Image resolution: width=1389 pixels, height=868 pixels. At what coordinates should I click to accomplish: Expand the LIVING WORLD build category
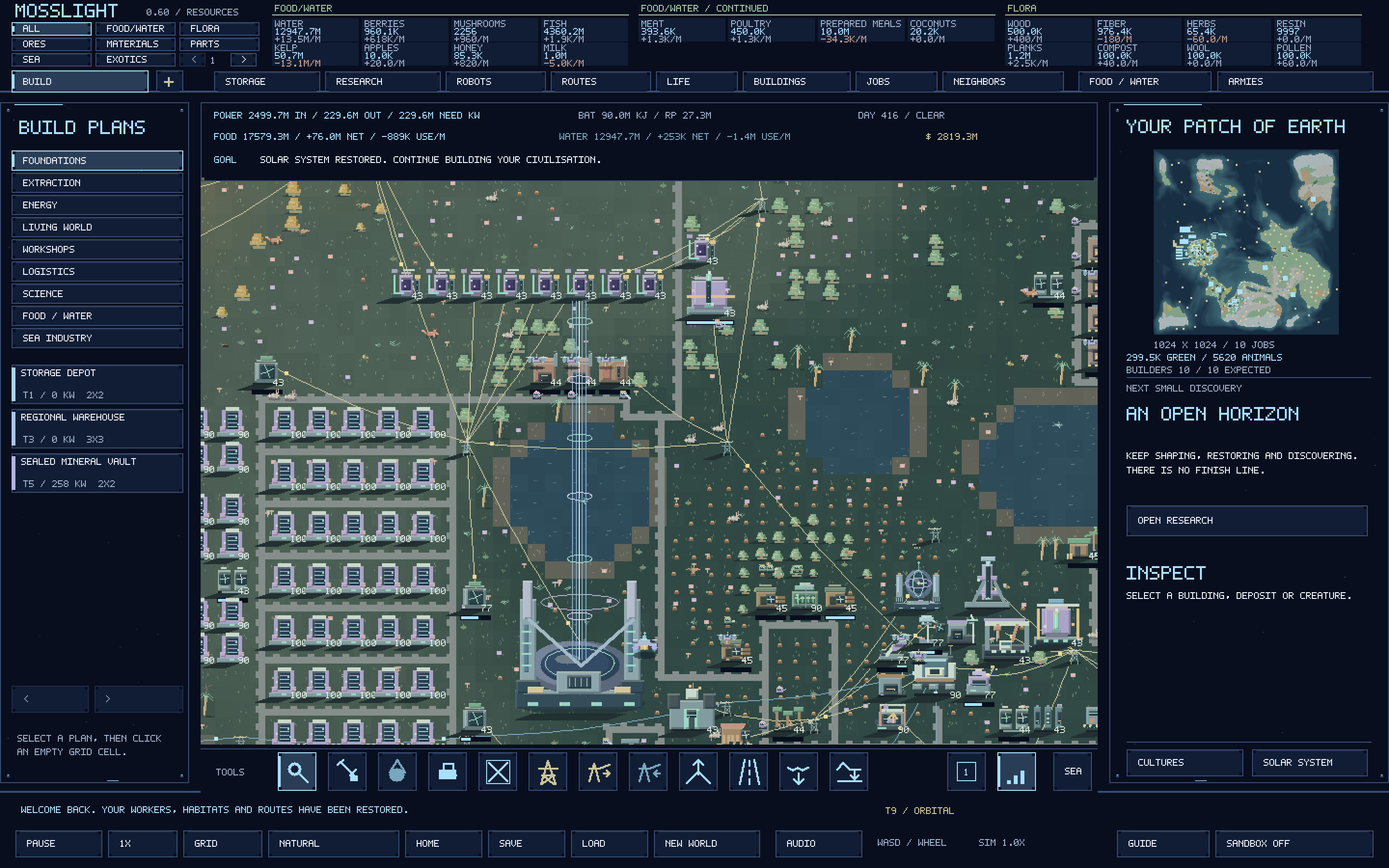97,227
